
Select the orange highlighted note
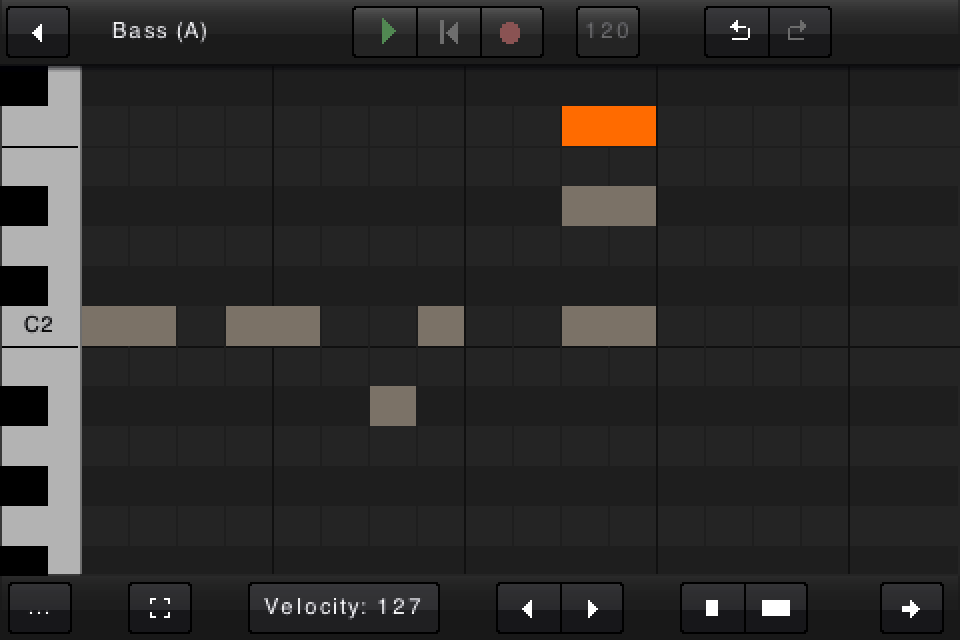608,126
